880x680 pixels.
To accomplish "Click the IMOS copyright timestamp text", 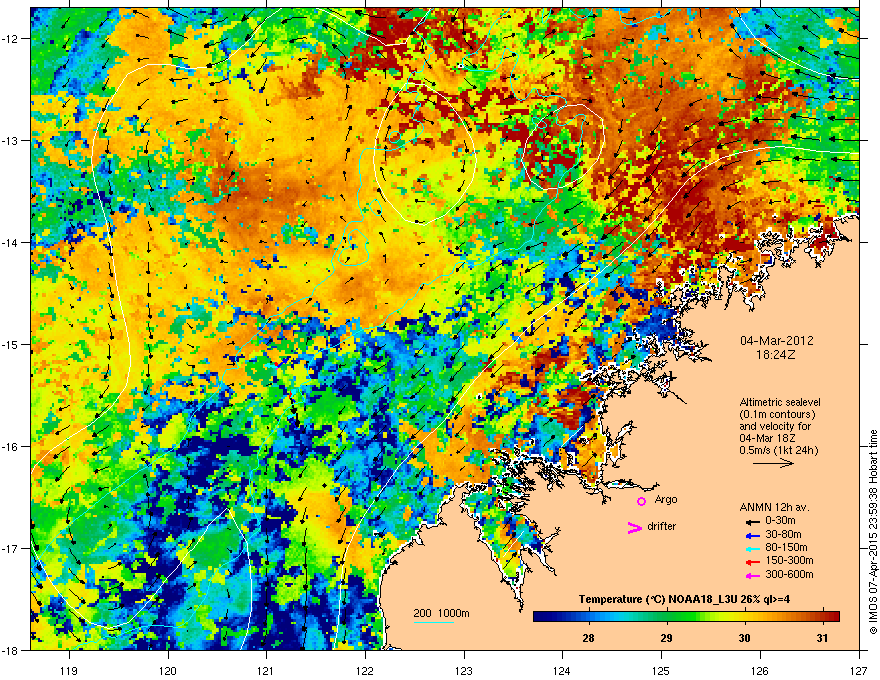I will 873,532.
